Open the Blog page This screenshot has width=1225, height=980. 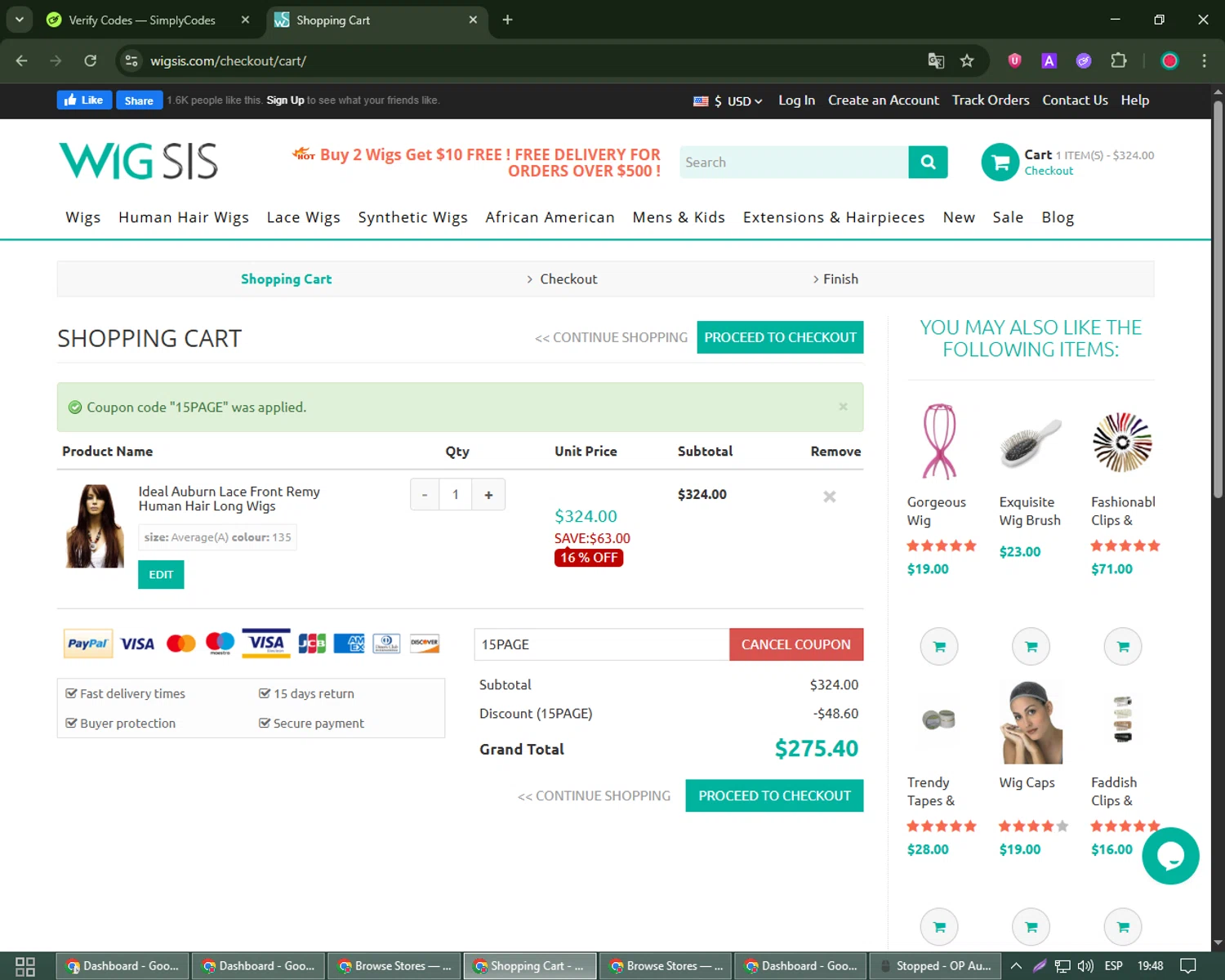coord(1058,217)
